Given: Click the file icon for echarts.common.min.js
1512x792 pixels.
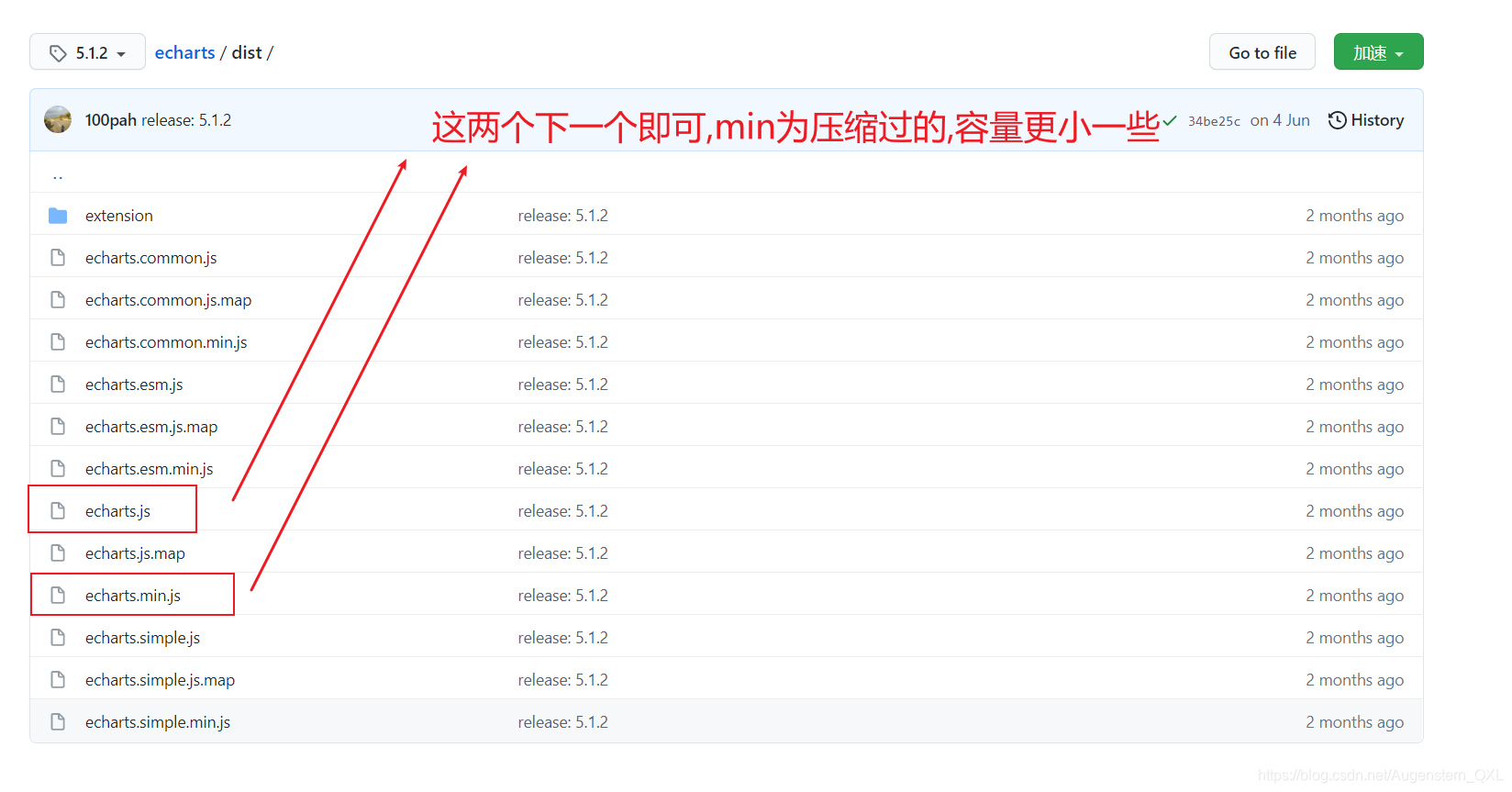Looking at the screenshot, I should [58, 342].
